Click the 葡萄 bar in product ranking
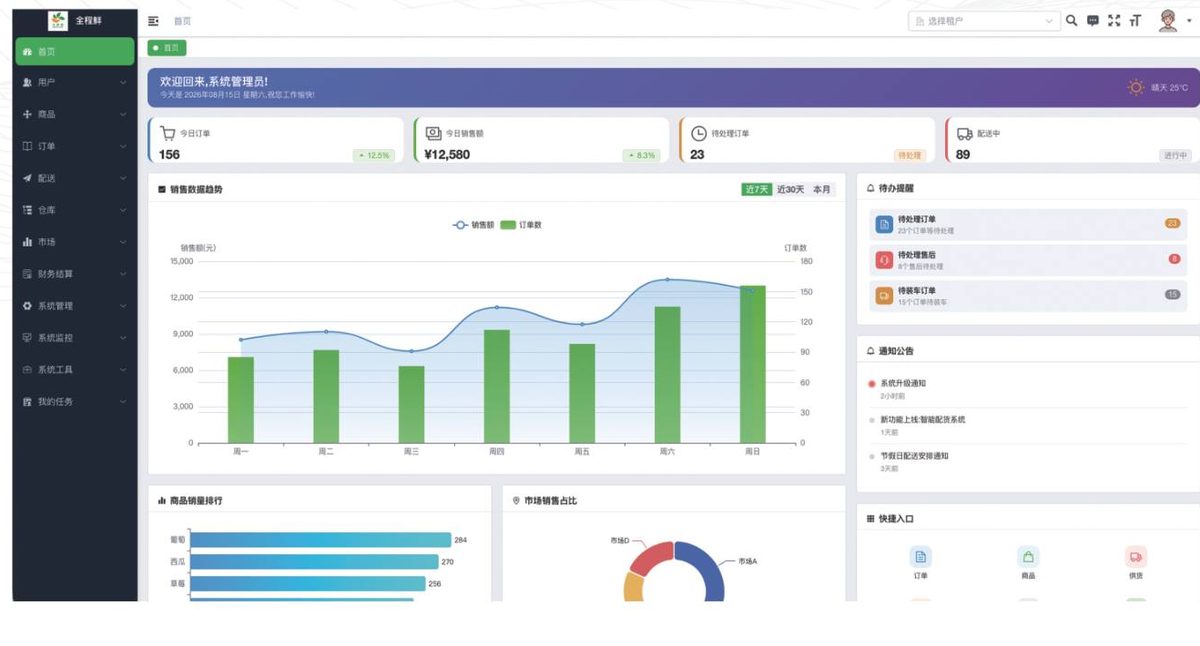This screenshot has width=1200, height=646. click(x=320, y=540)
